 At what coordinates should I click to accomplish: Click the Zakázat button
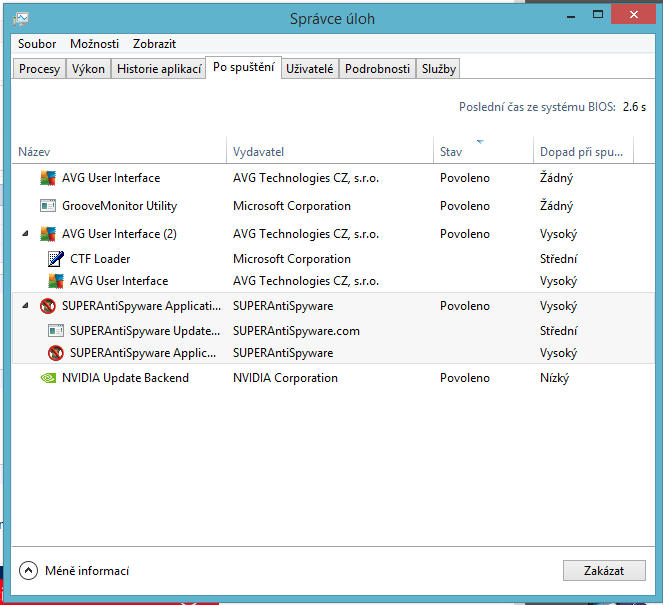coord(604,571)
